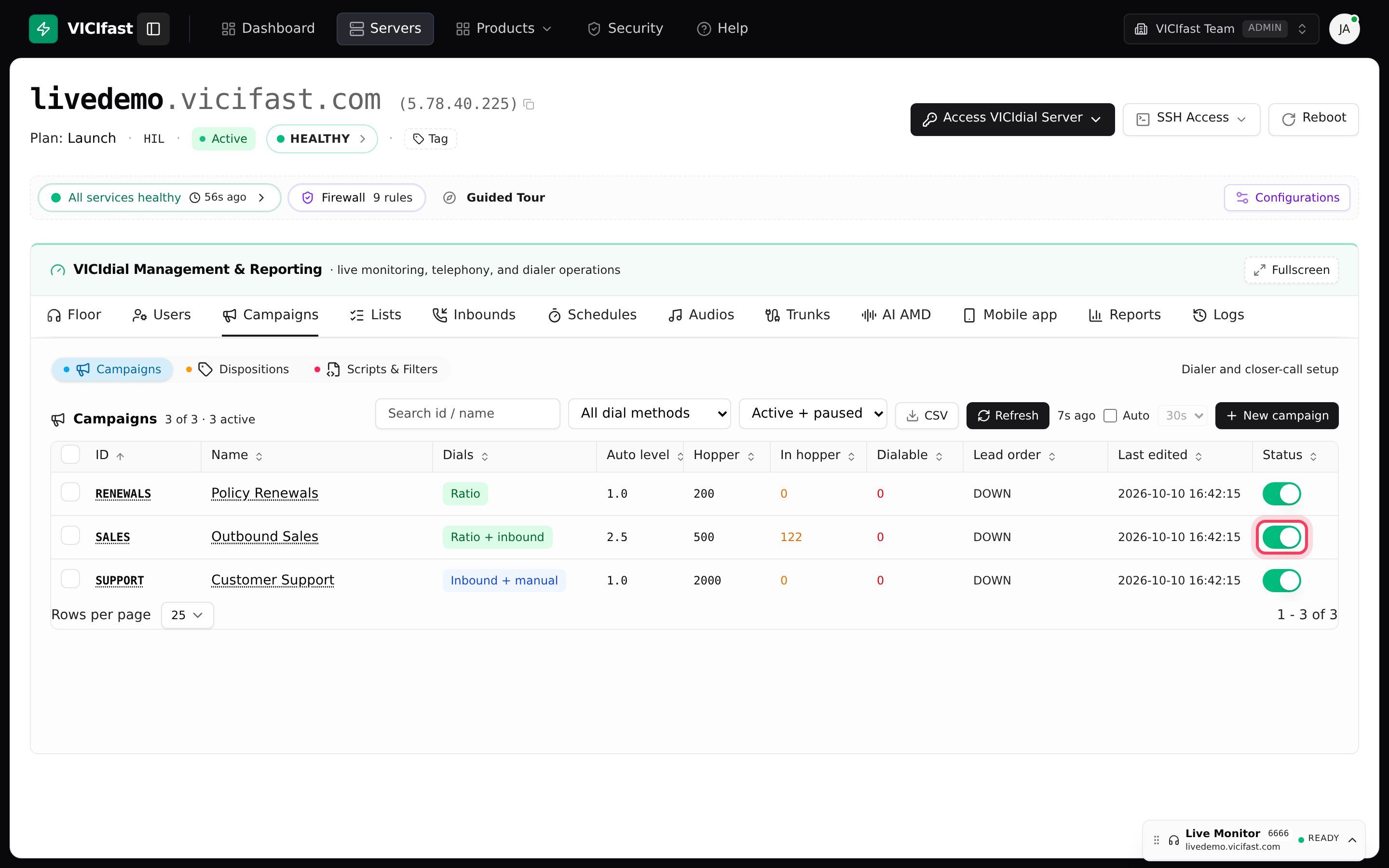Open the AI AMD tab
The width and height of the screenshot is (1389, 868).
[896, 314]
